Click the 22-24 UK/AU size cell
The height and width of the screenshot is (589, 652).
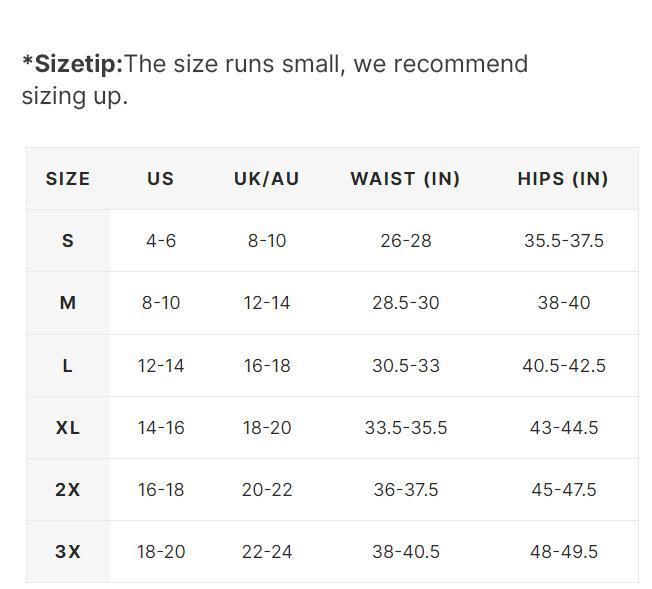(x=267, y=552)
